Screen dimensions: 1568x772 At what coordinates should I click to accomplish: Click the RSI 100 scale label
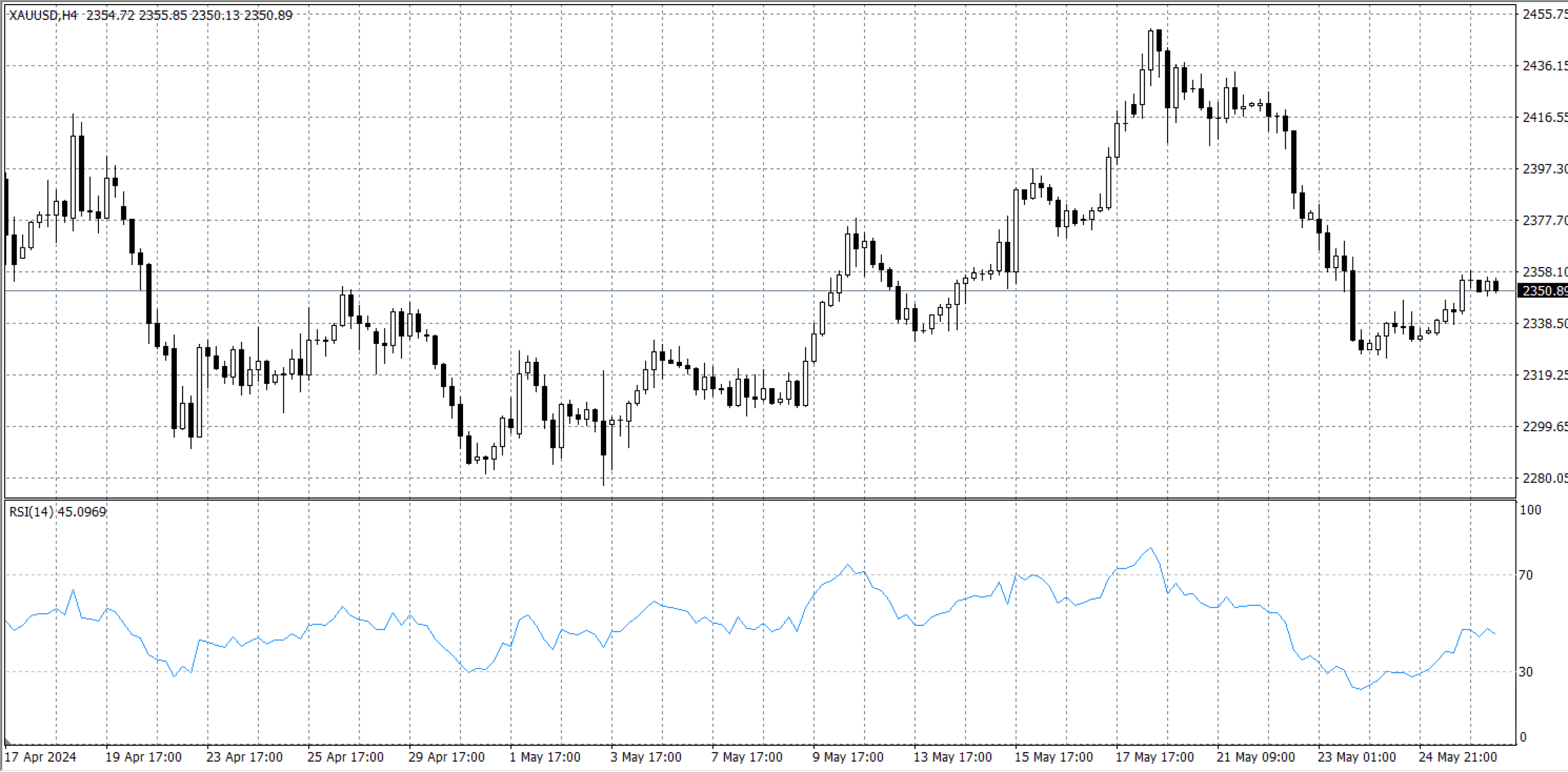(x=1530, y=510)
